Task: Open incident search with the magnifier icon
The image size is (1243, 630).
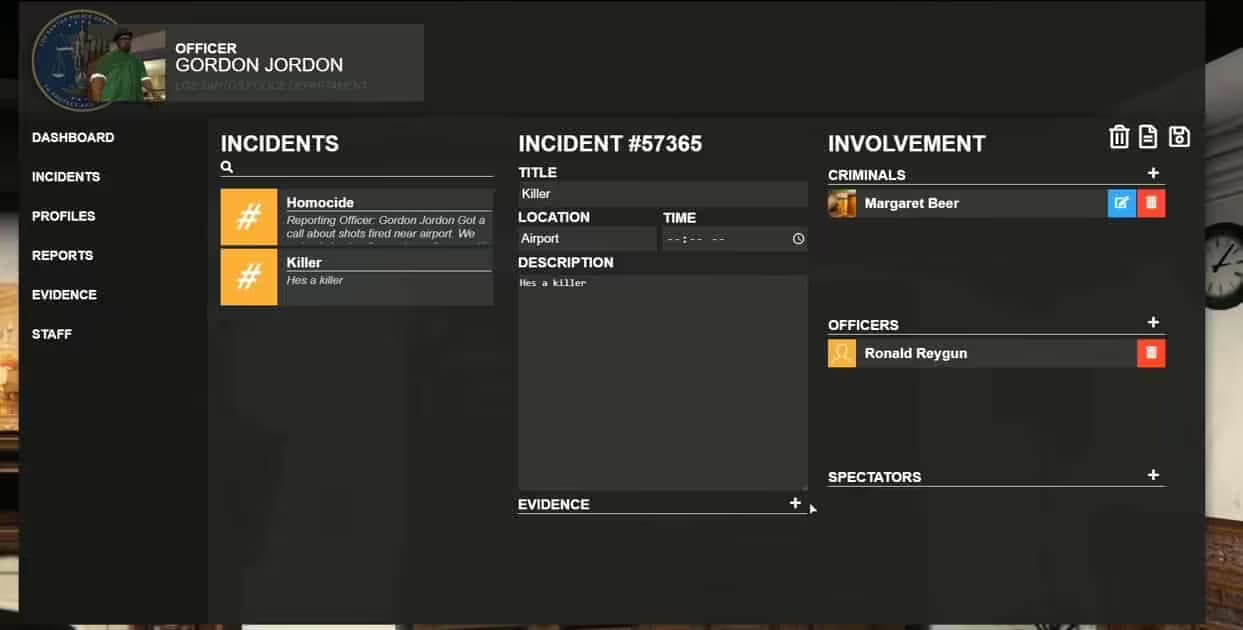Action: [x=228, y=167]
